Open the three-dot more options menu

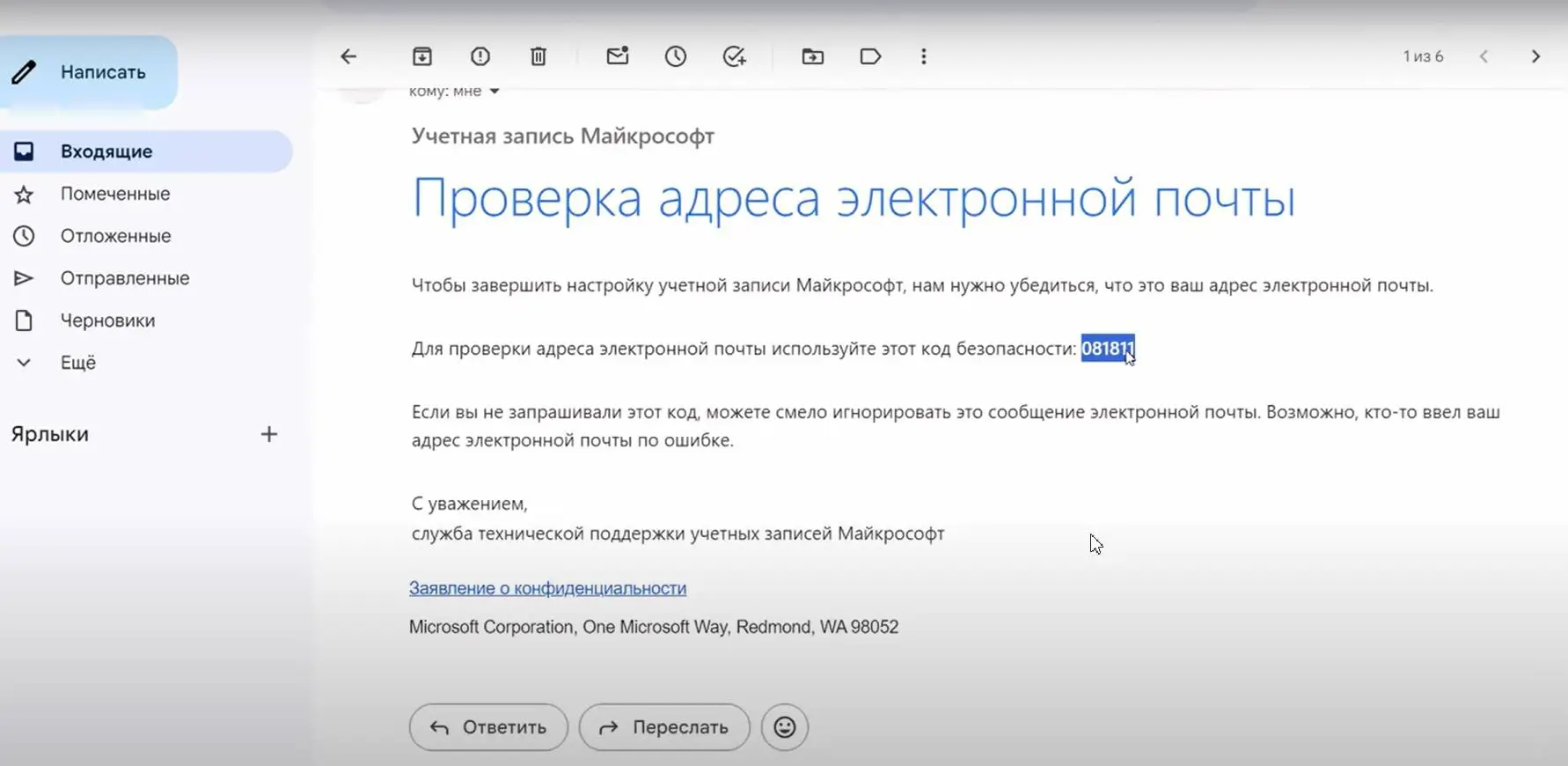click(923, 56)
